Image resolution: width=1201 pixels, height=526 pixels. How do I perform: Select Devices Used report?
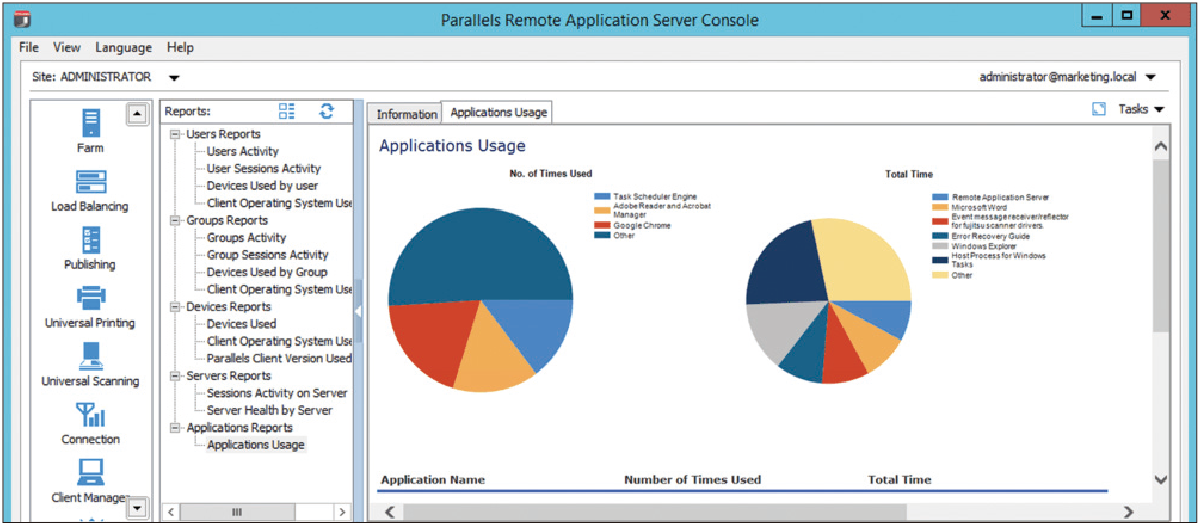tap(241, 324)
